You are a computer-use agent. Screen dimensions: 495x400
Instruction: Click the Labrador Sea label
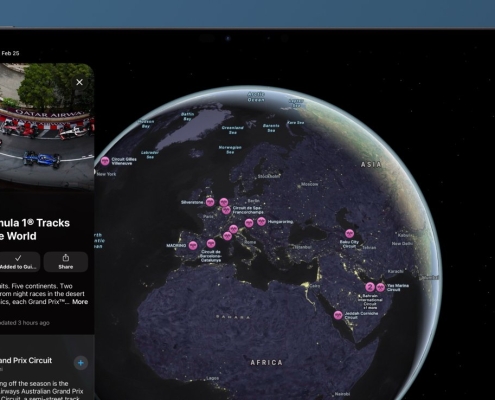pos(150,155)
